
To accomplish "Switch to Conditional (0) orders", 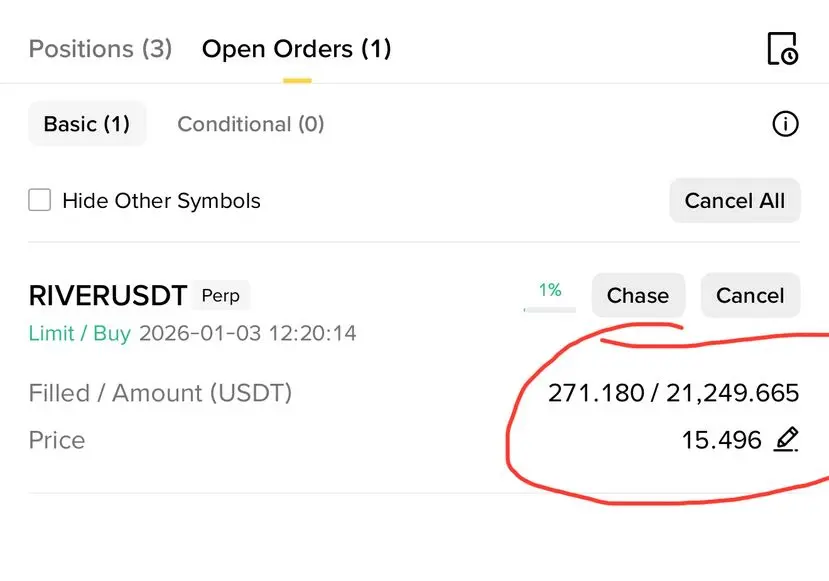I will pos(250,124).
